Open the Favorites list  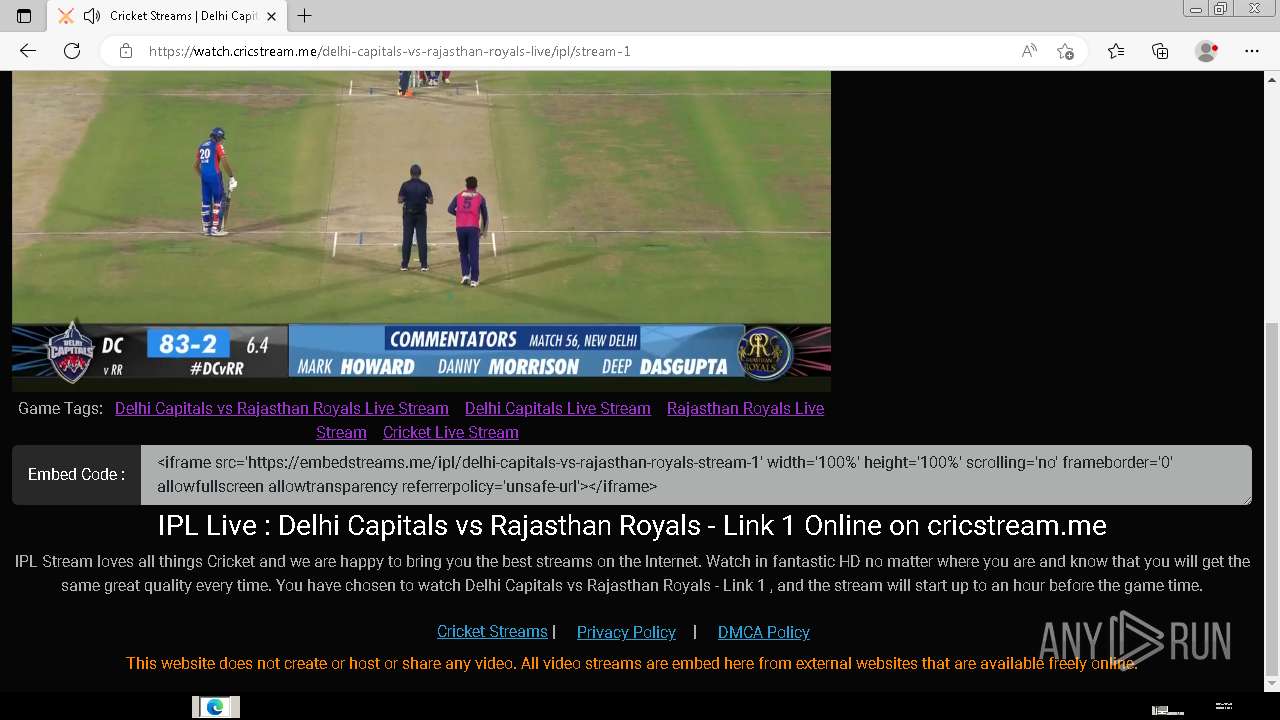point(1116,51)
